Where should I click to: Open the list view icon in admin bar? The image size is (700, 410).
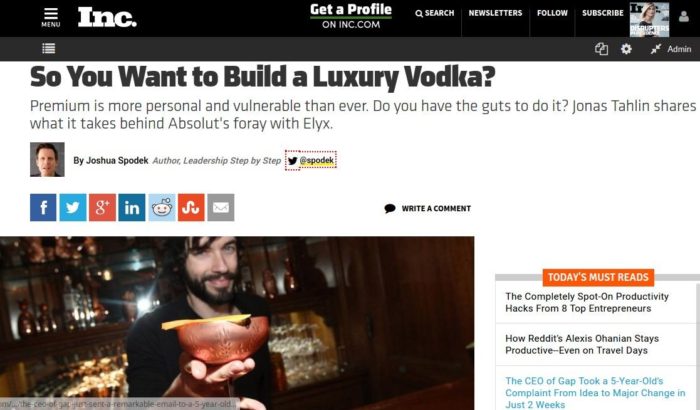click(x=49, y=48)
